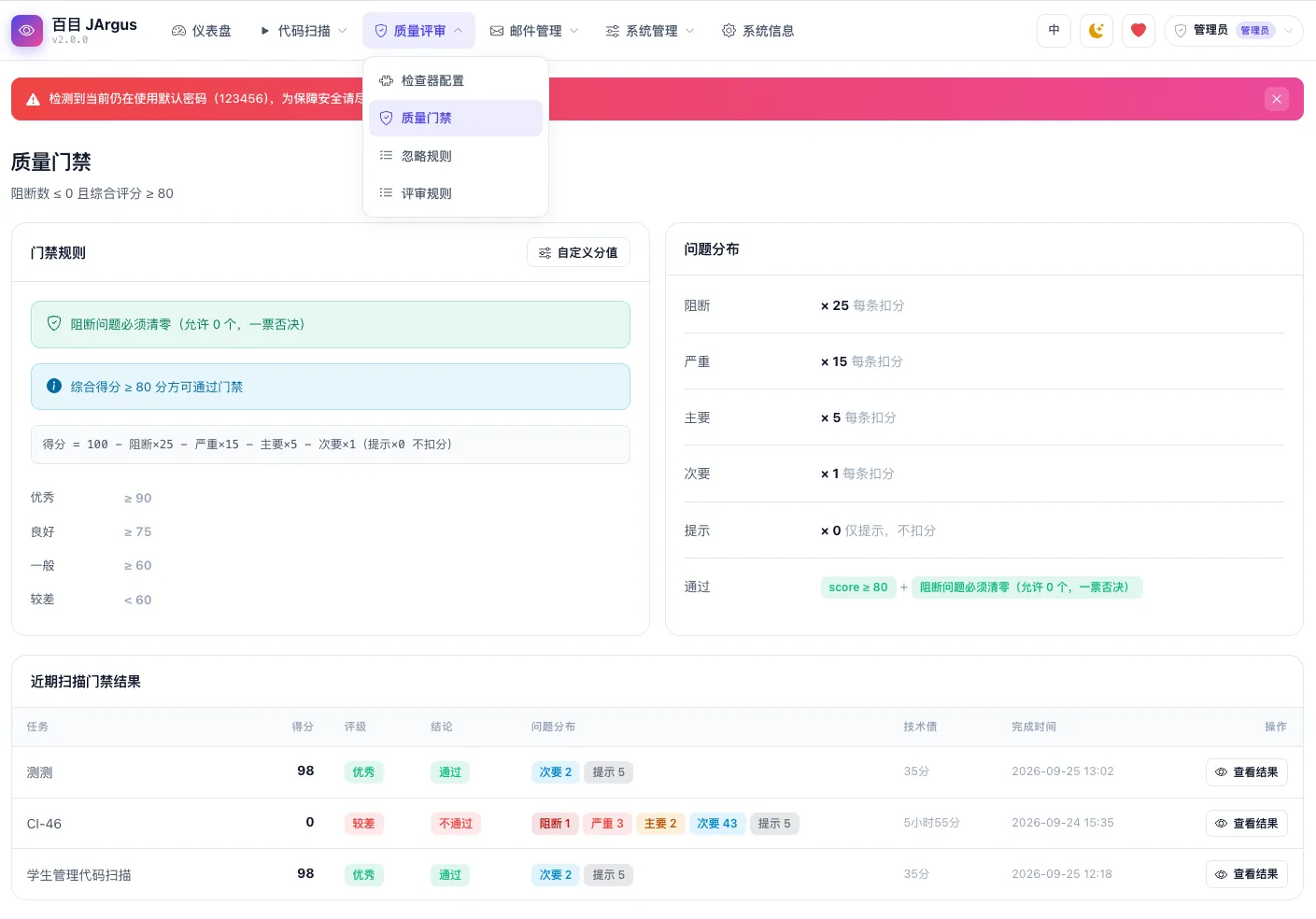Click the list icon next to 忽略规则
Image resolution: width=1316 pixels, height=919 pixels.
tap(386, 156)
